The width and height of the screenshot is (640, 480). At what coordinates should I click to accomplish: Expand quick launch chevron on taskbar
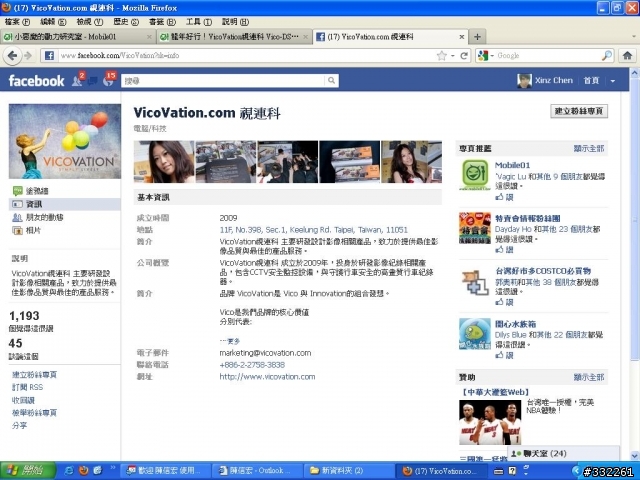(113, 468)
